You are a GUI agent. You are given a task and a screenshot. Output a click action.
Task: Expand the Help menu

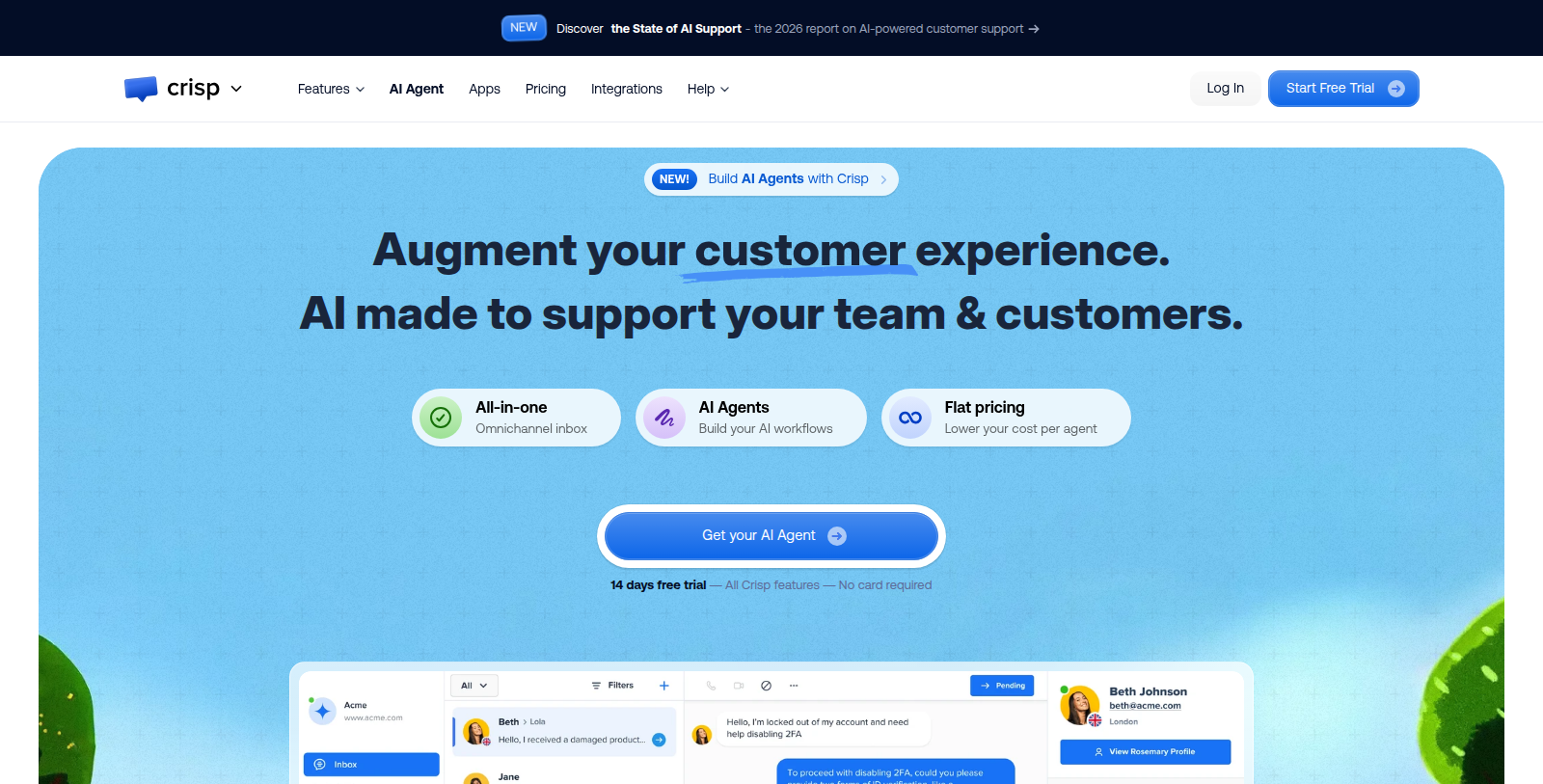tap(708, 89)
